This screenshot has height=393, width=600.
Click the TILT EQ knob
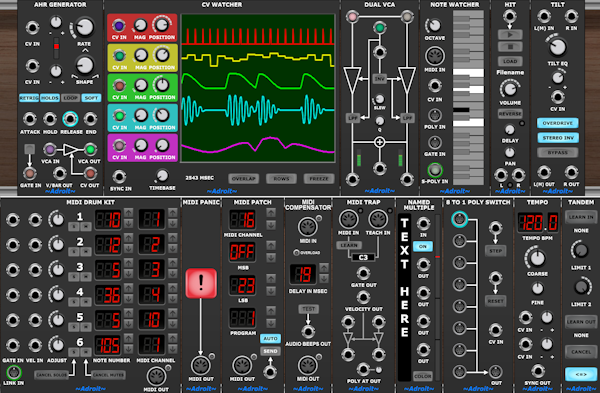[558, 47]
